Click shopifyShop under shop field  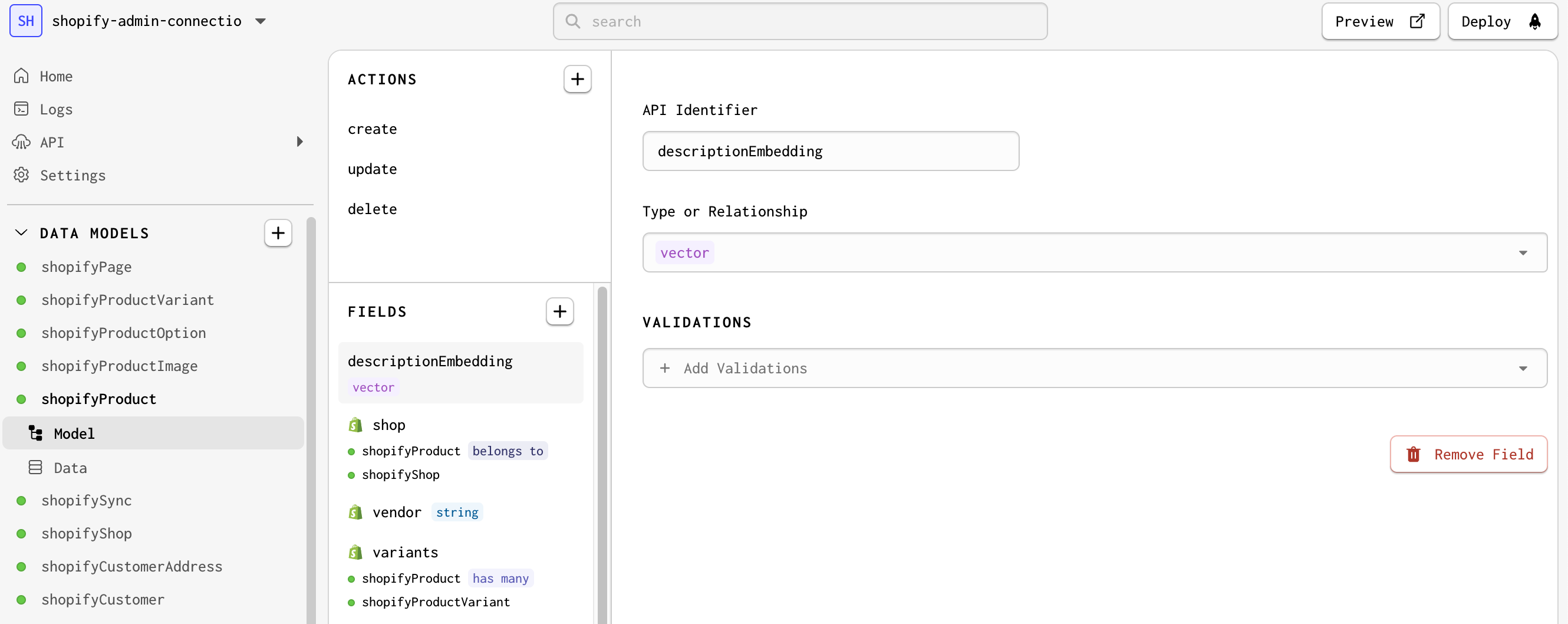tap(400, 474)
